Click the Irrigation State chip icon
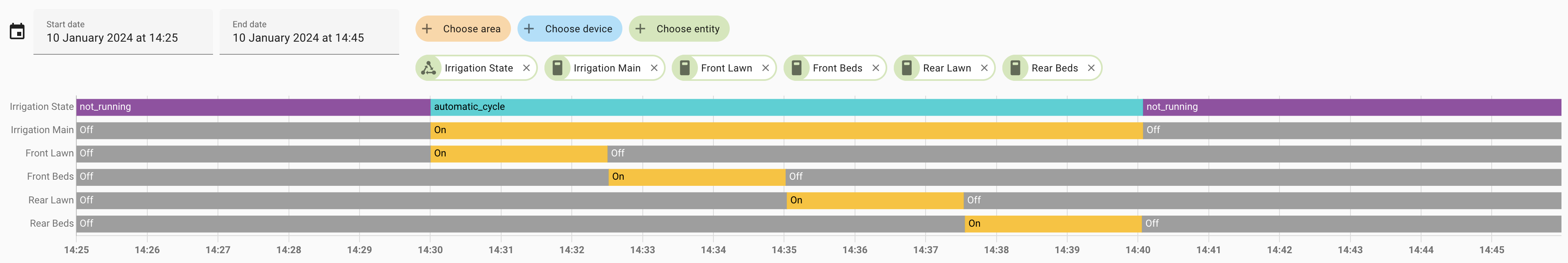The image size is (1568, 263). [x=429, y=68]
